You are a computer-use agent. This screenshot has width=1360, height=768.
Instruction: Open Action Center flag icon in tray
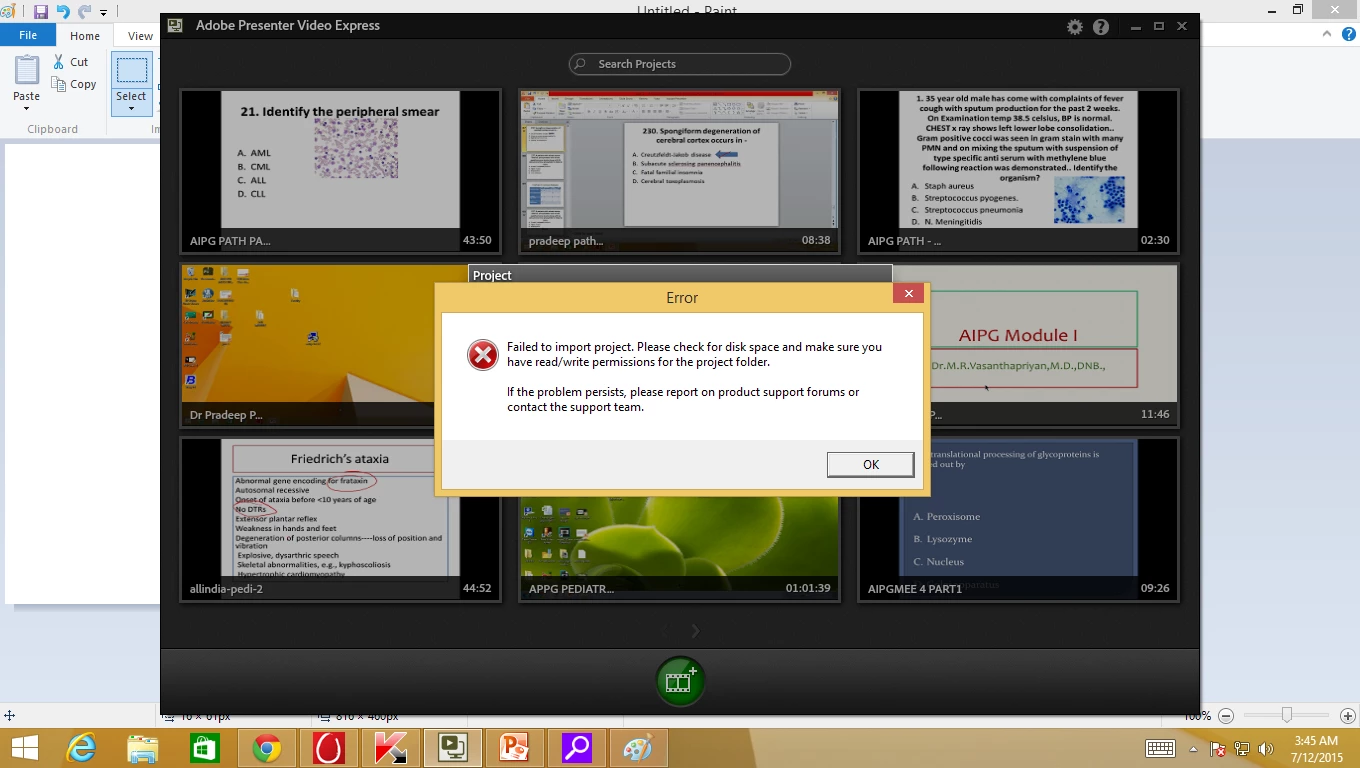[x=1218, y=749]
